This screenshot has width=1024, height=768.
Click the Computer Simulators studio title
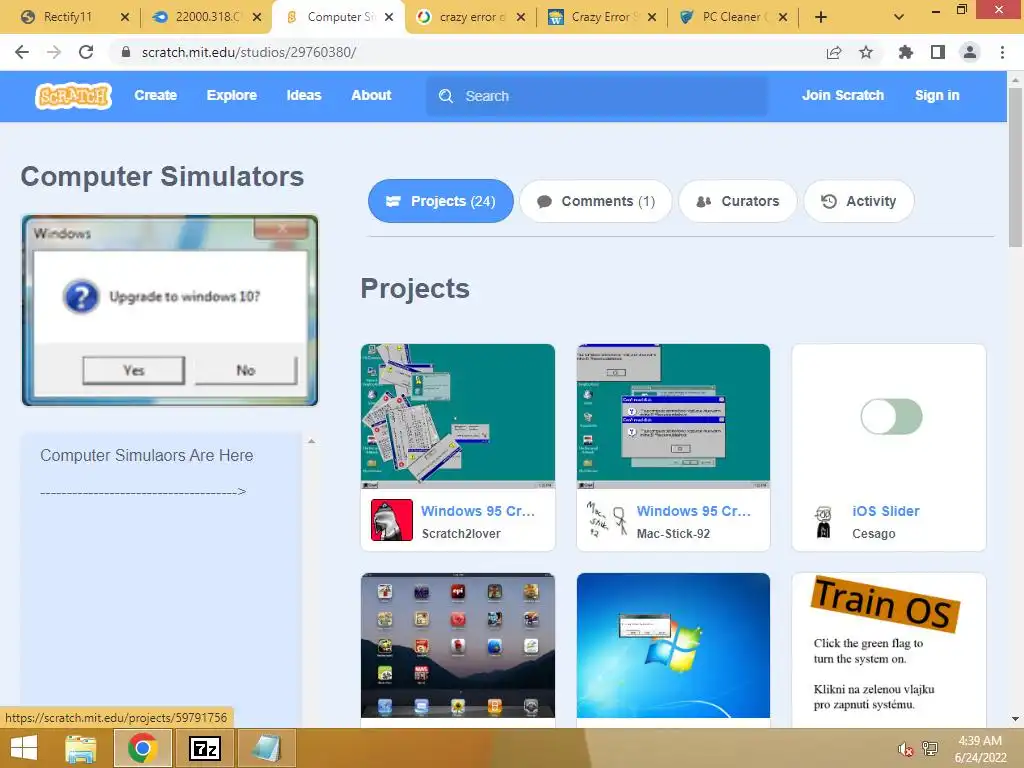163,176
